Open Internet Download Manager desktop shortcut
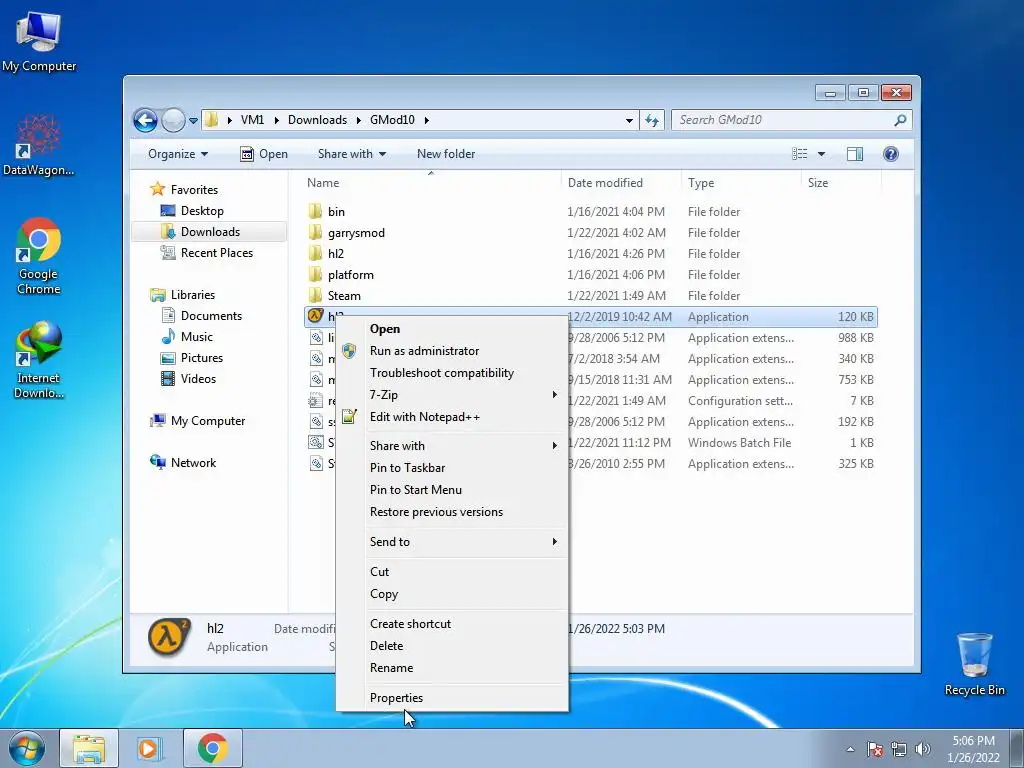 (x=39, y=360)
